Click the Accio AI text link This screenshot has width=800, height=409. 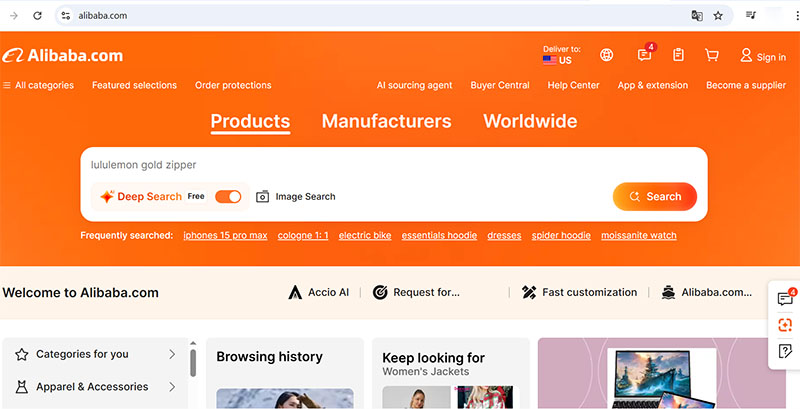pos(329,292)
